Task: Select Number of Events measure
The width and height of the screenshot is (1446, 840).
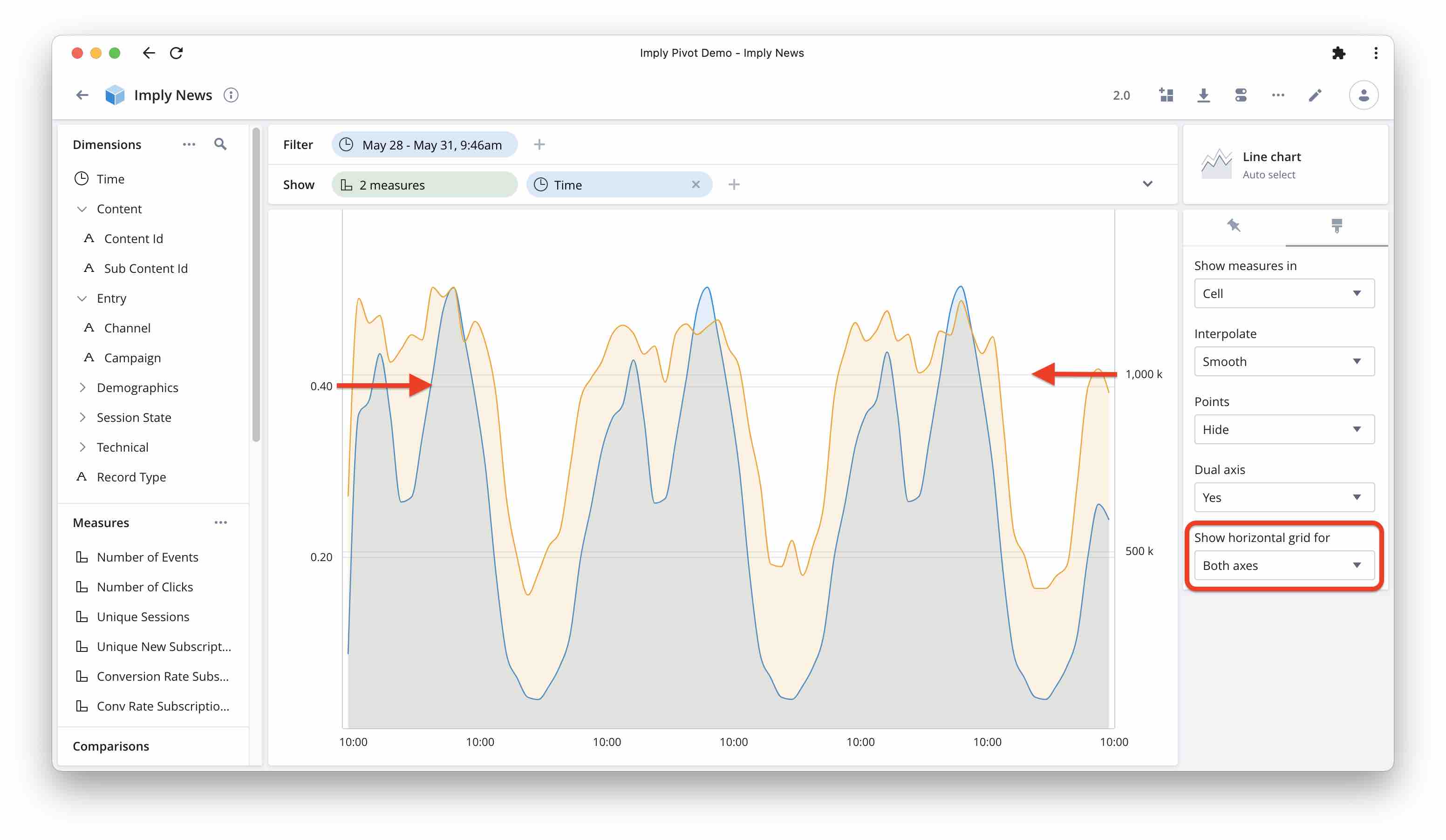Action: (x=147, y=556)
